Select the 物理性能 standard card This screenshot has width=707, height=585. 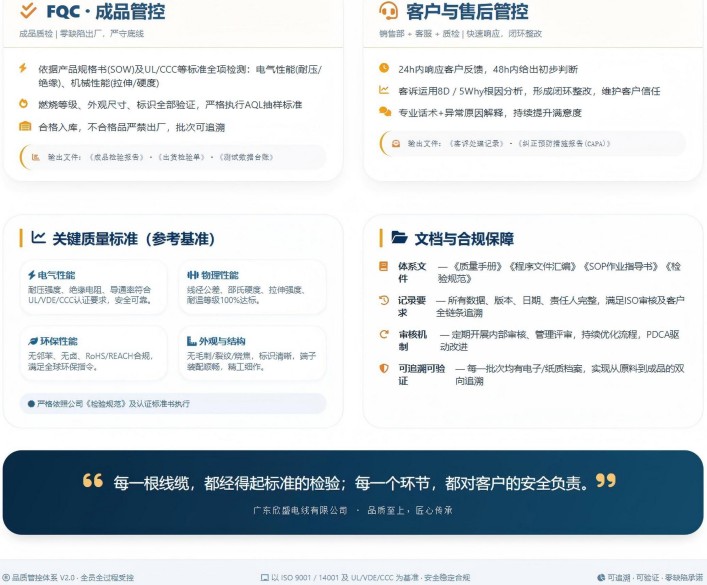pos(251,288)
